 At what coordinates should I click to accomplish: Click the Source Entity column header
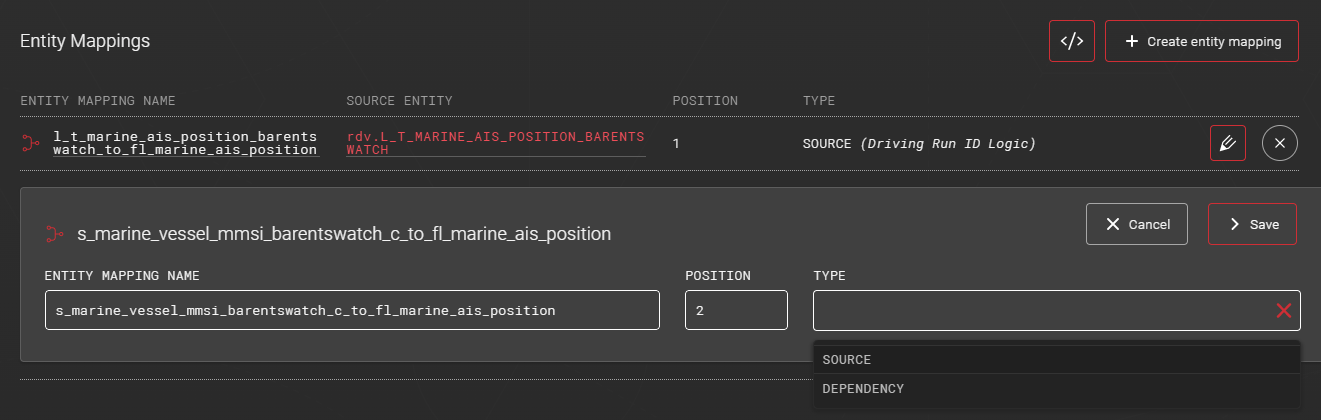click(x=399, y=101)
